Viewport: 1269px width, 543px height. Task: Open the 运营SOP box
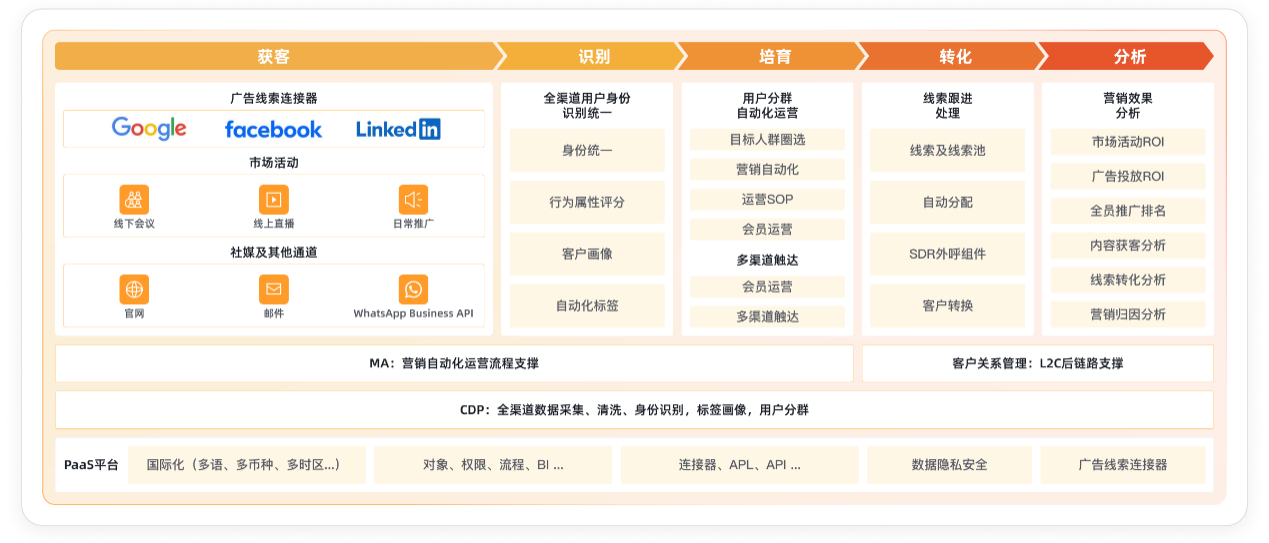click(x=767, y=200)
